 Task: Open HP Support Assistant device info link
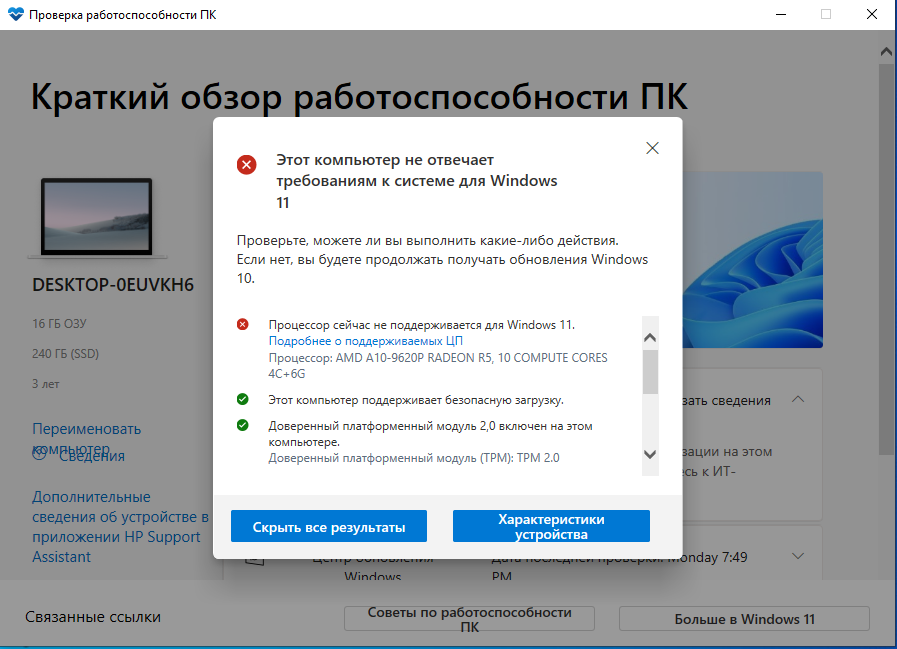120,527
